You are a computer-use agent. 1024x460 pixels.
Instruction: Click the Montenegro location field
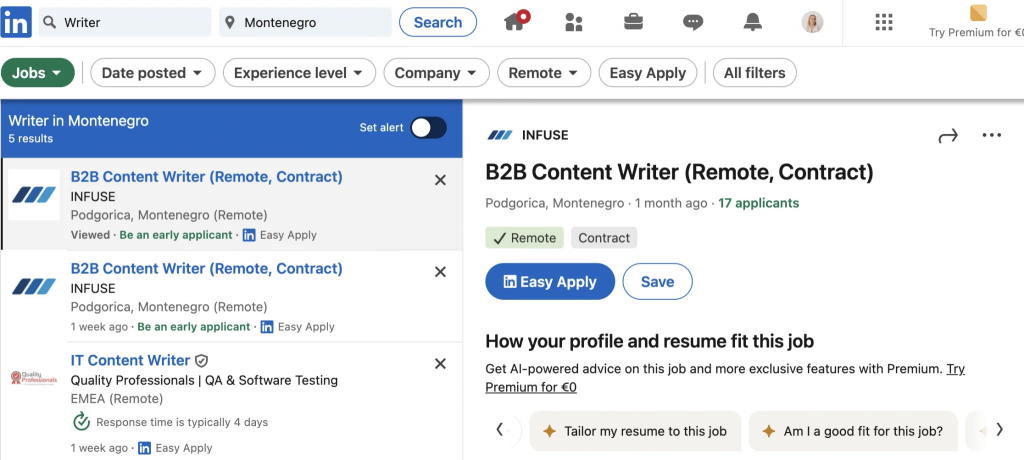pos(306,22)
